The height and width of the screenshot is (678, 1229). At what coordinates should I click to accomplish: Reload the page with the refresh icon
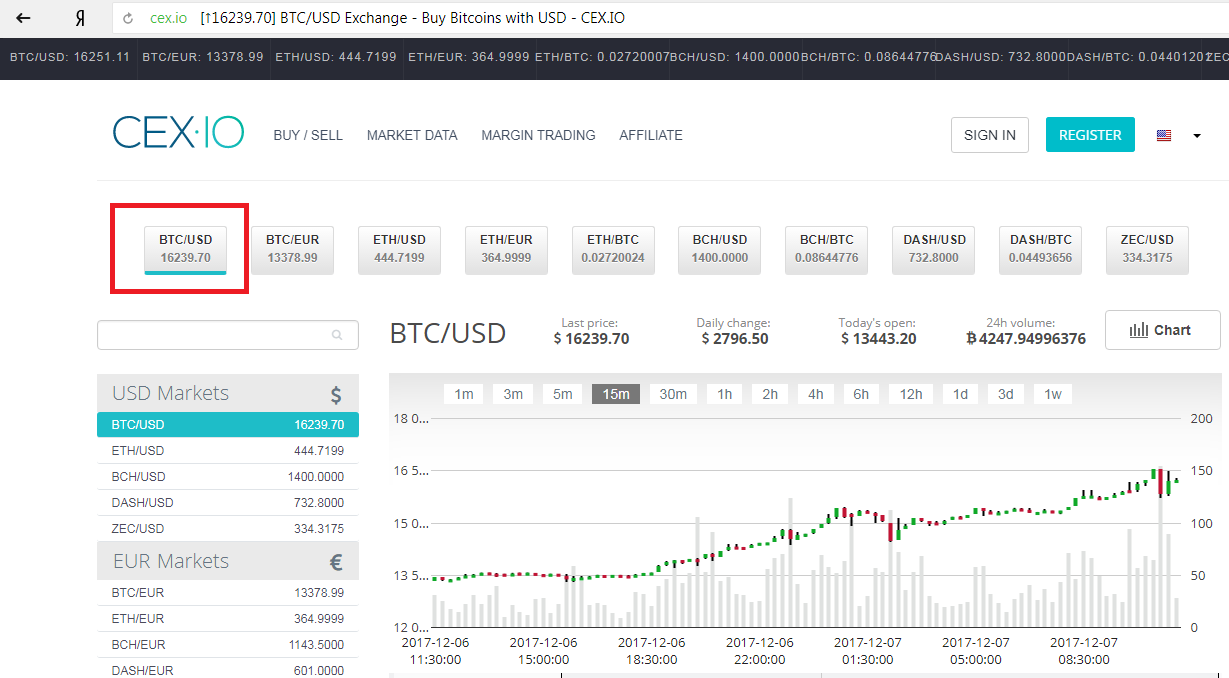129,18
